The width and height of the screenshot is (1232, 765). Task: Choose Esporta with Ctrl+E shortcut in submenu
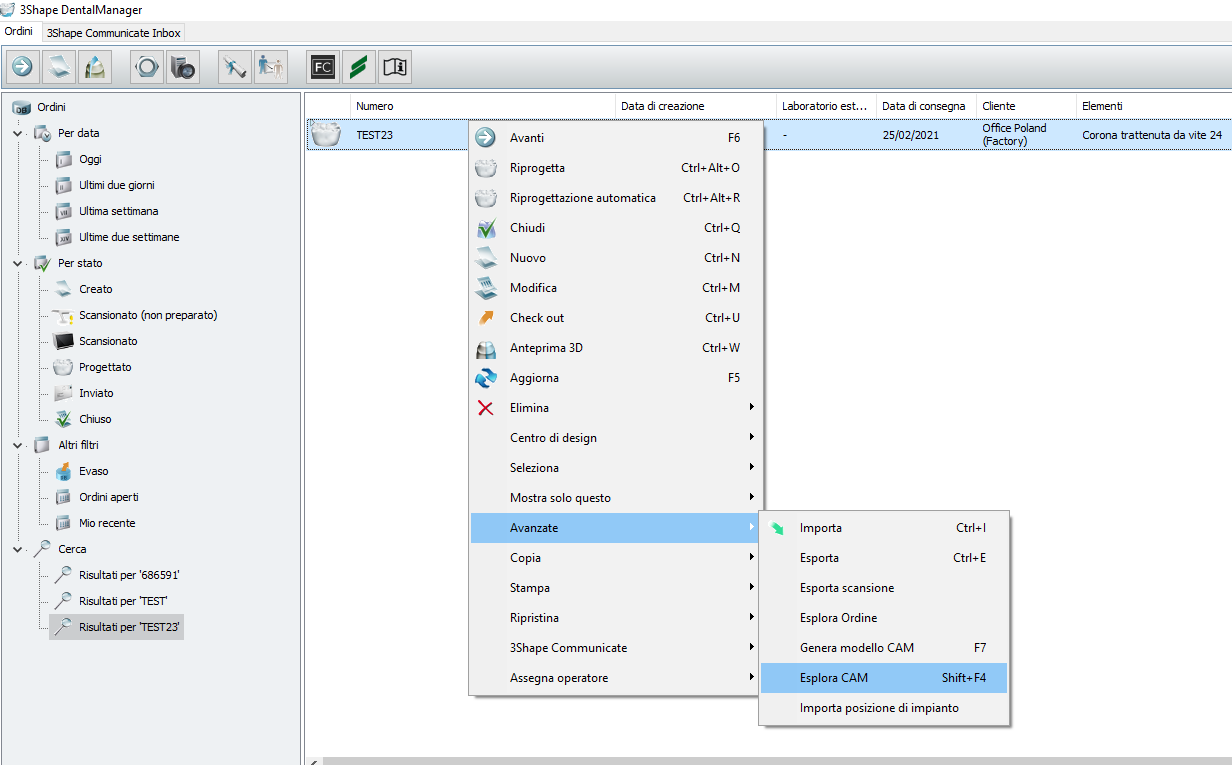[884, 558]
